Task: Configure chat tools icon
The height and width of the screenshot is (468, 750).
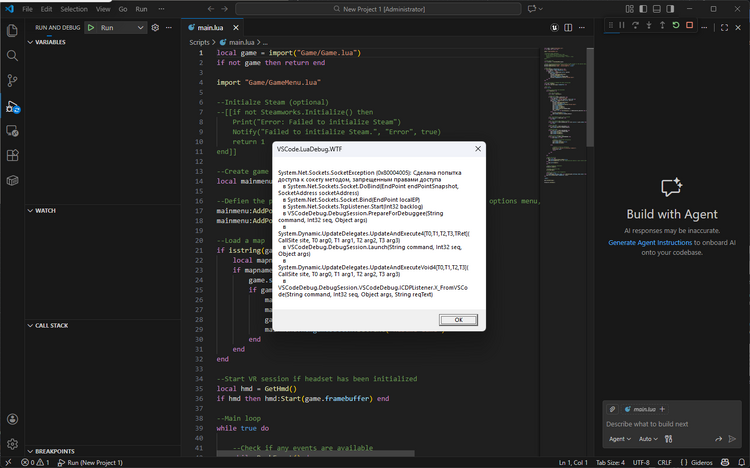Action: (x=668, y=439)
